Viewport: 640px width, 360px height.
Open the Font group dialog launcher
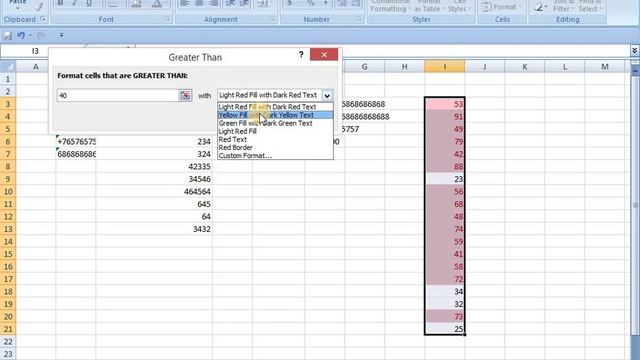[167, 19]
